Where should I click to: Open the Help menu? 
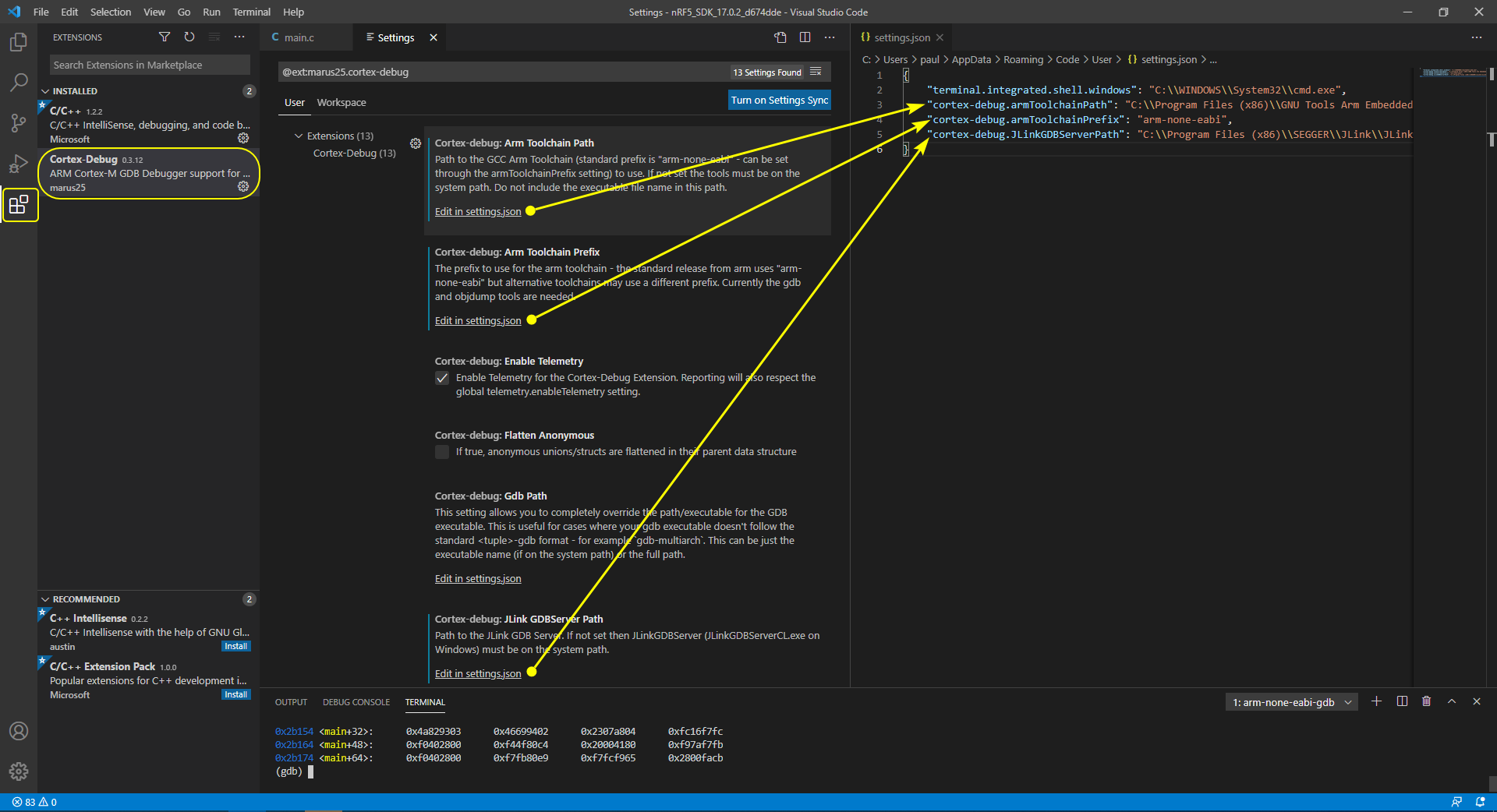click(293, 12)
